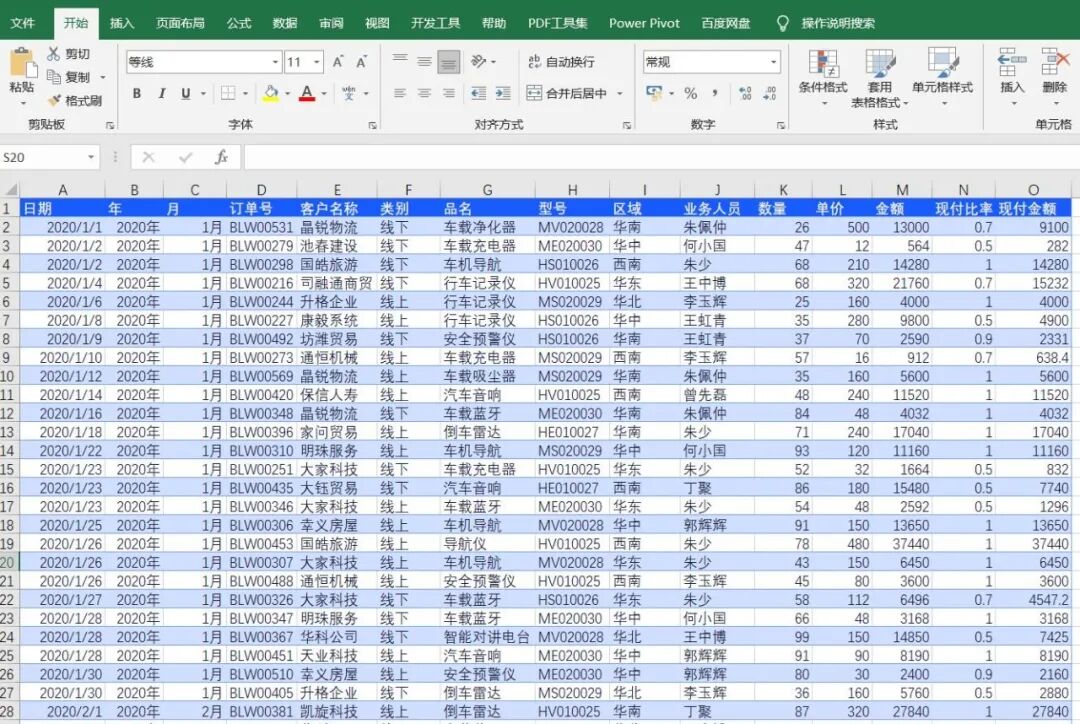The height and width of the screenshot is (724, 1080).
Task: Select column G header
Action: pos(487,189)
